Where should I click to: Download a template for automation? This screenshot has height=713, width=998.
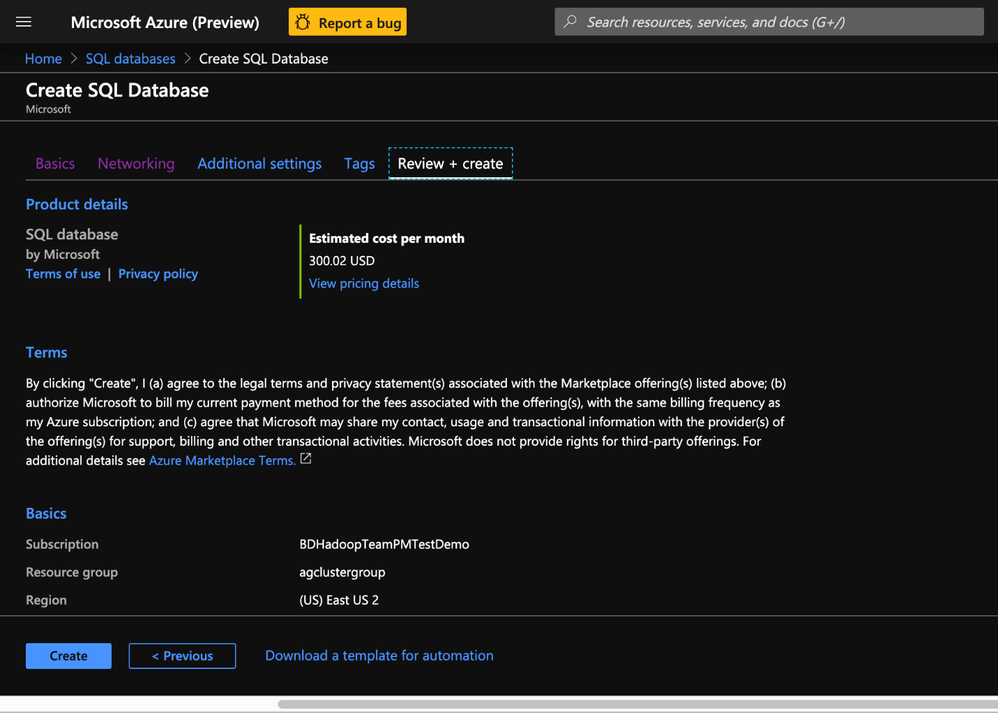pos(379,656)
